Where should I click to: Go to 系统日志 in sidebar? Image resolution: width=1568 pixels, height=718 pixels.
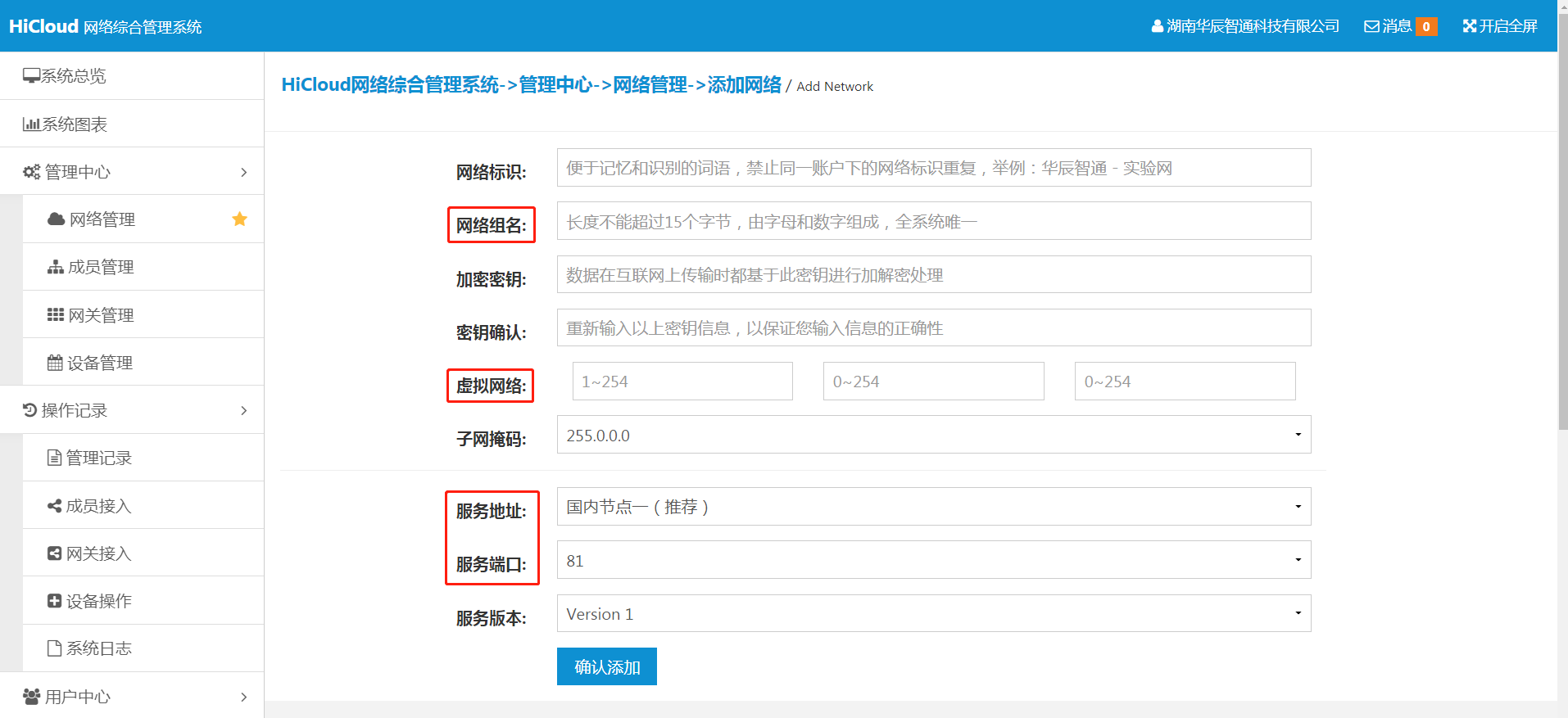click(x=98, y=648)
